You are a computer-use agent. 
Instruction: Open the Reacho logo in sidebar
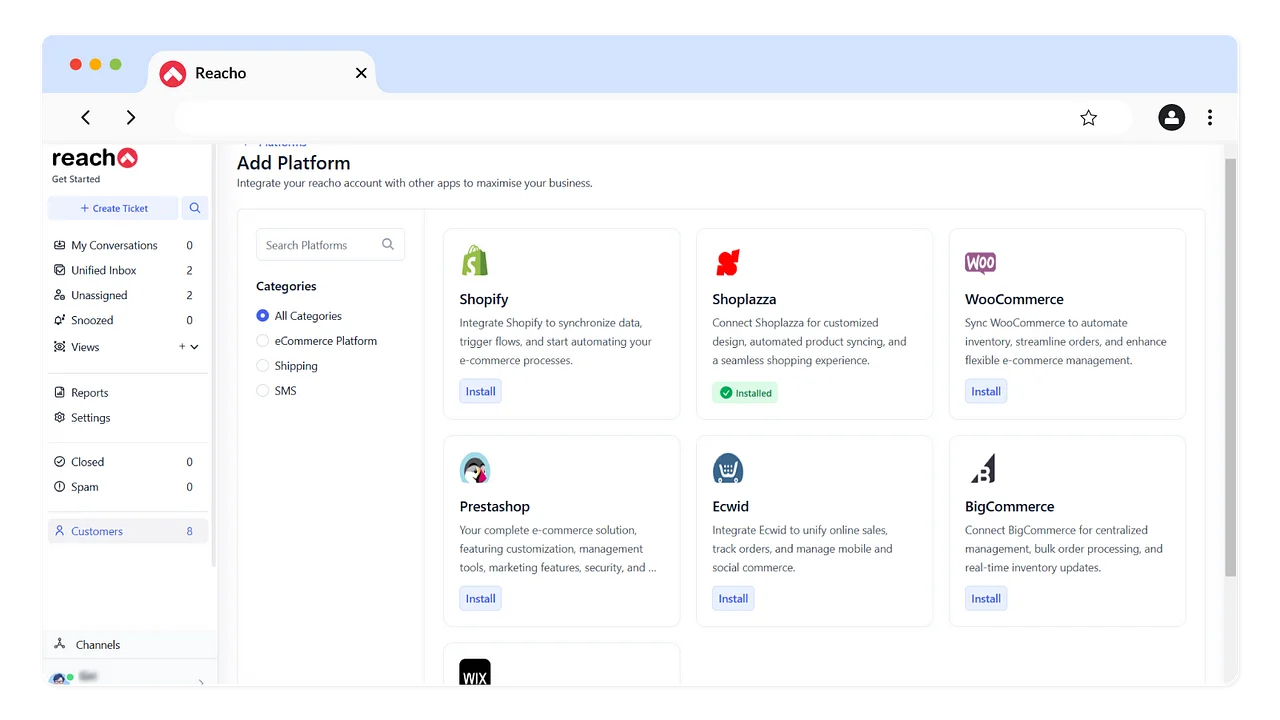pyautogui.click(x=94, y=158)
